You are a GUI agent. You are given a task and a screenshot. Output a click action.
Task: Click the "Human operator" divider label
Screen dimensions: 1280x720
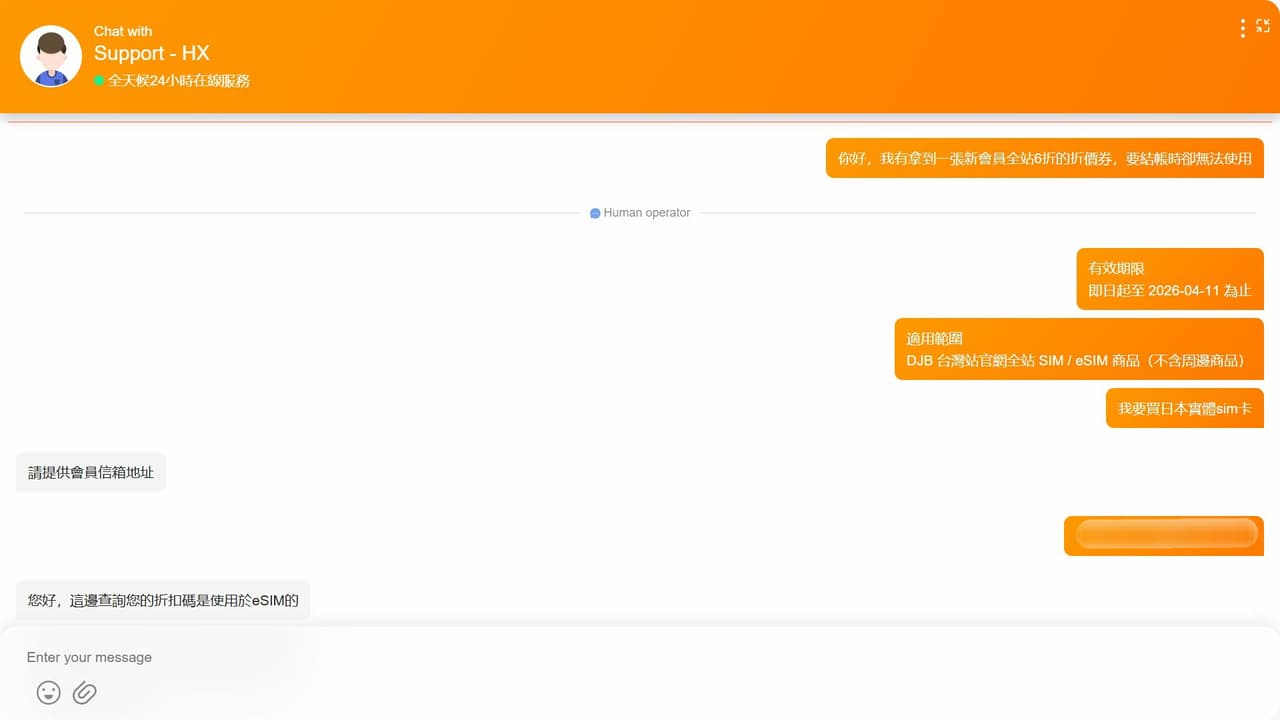tap(647, 213)
